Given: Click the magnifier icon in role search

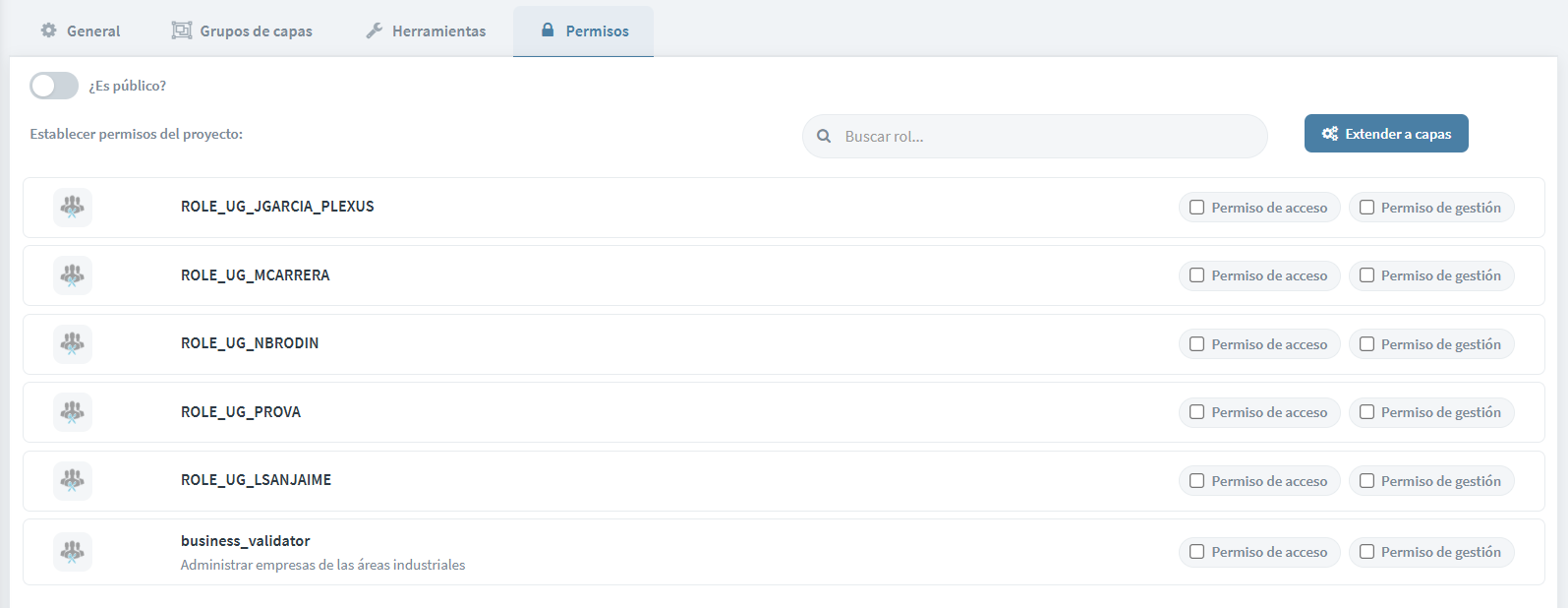Looking at the screenshot, I should point(824,137).
